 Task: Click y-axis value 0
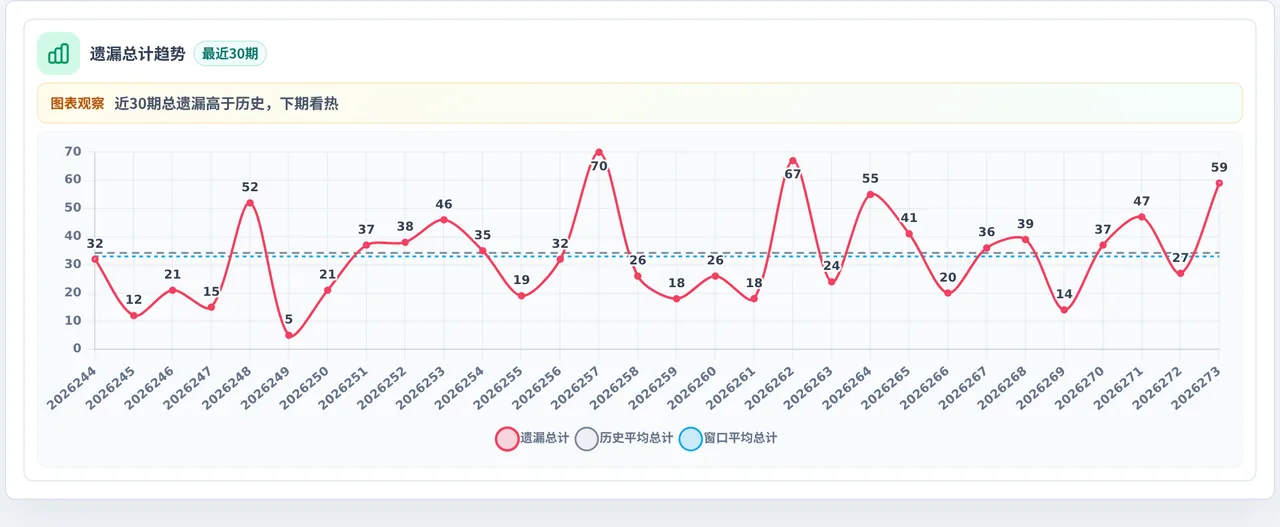[x=77, y=349]
